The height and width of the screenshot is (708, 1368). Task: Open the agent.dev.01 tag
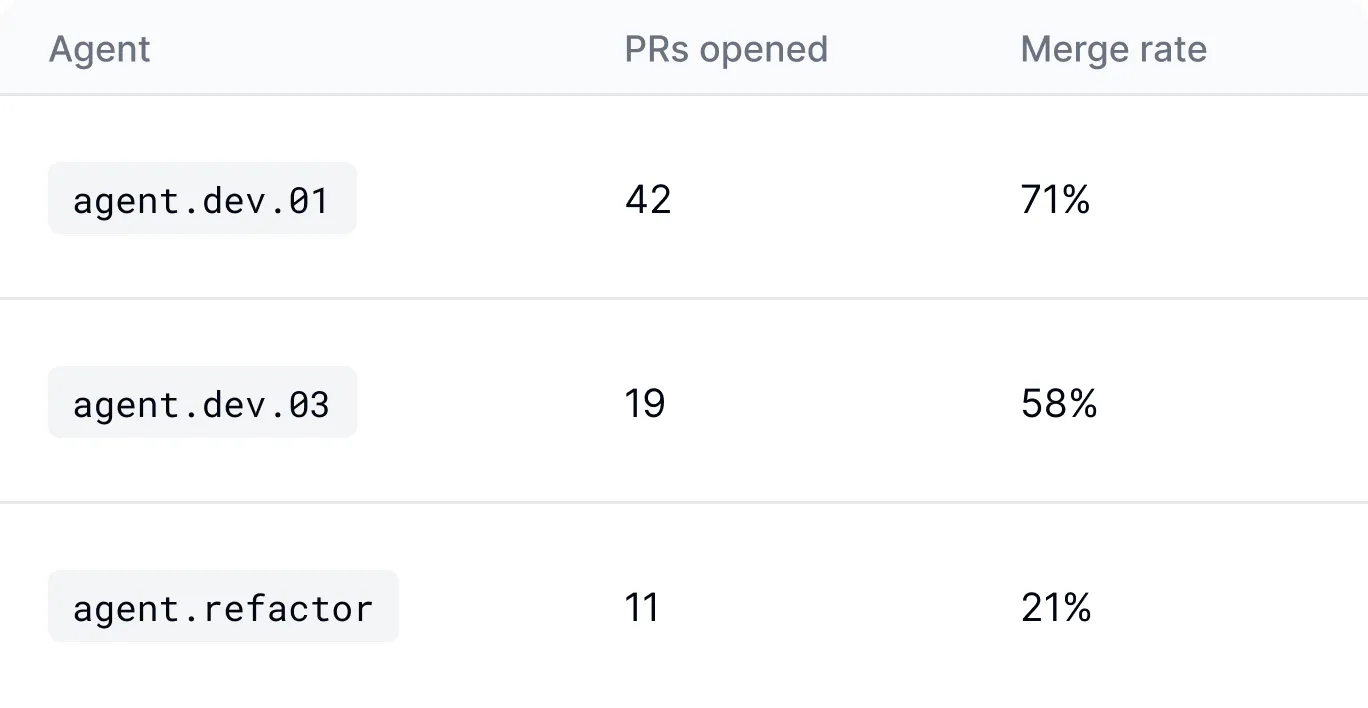[202, 200]
